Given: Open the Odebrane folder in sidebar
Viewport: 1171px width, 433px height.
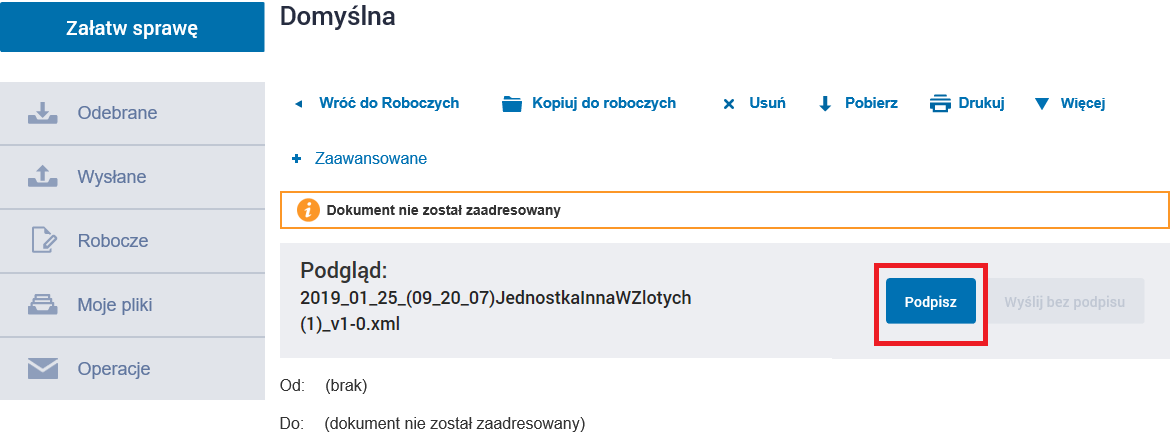Looking at the screenshot, I should (117, 113).
